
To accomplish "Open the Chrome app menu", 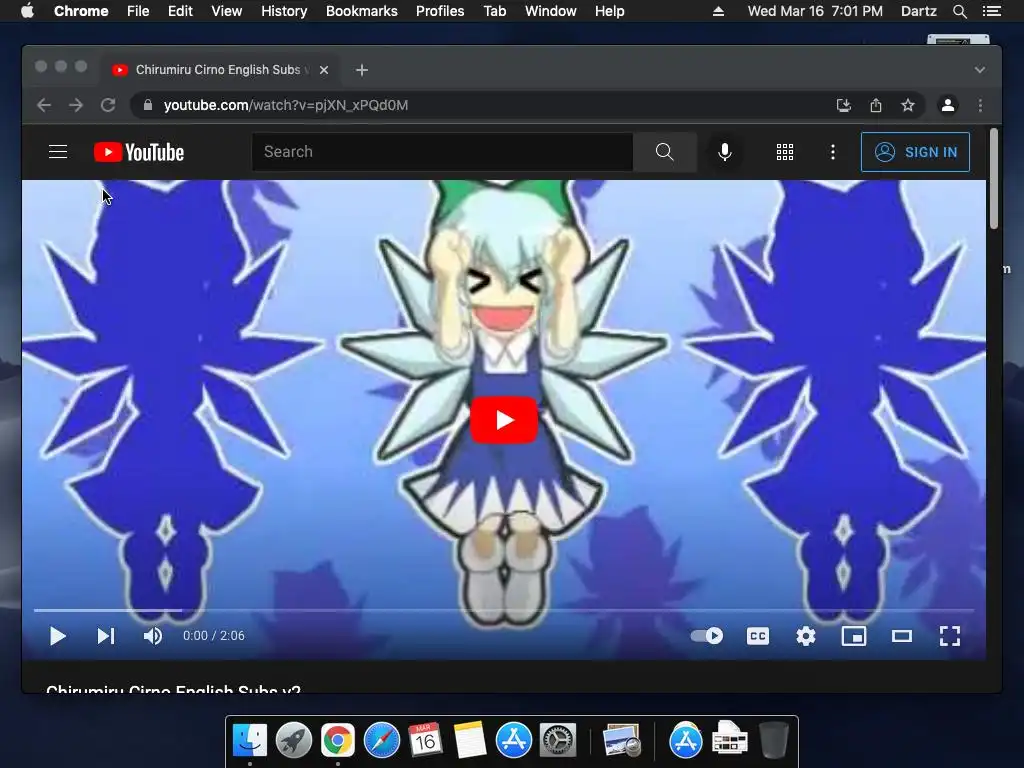I will (81, 11).
